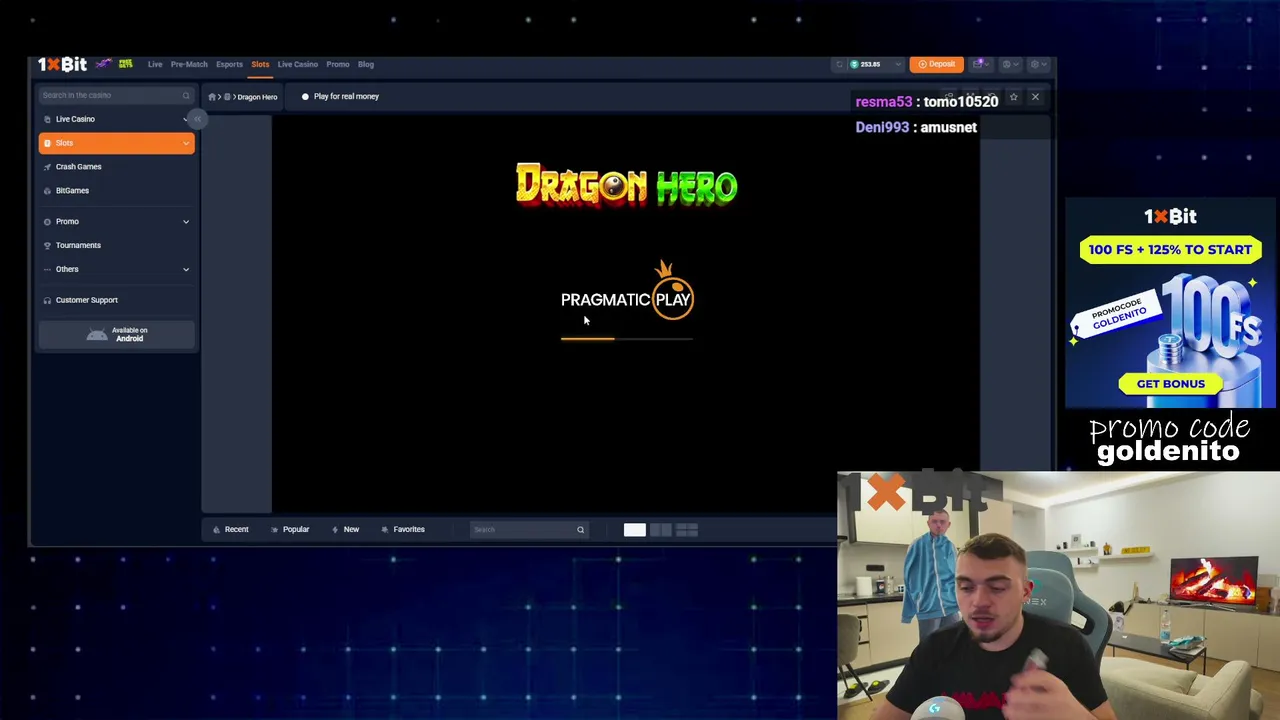Select the Slots tab in top navigation
1280x720 pixels.
(x=260, y=64)
